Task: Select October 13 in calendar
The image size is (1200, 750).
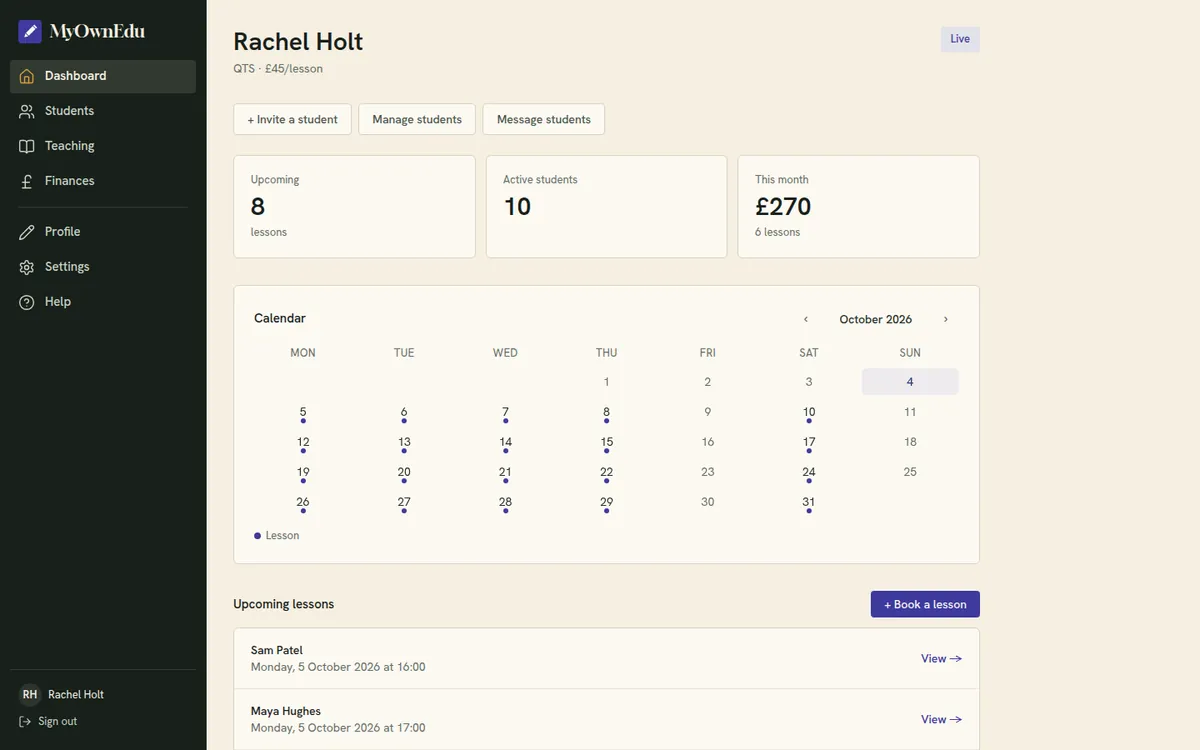Action: (x=404, y=442)
